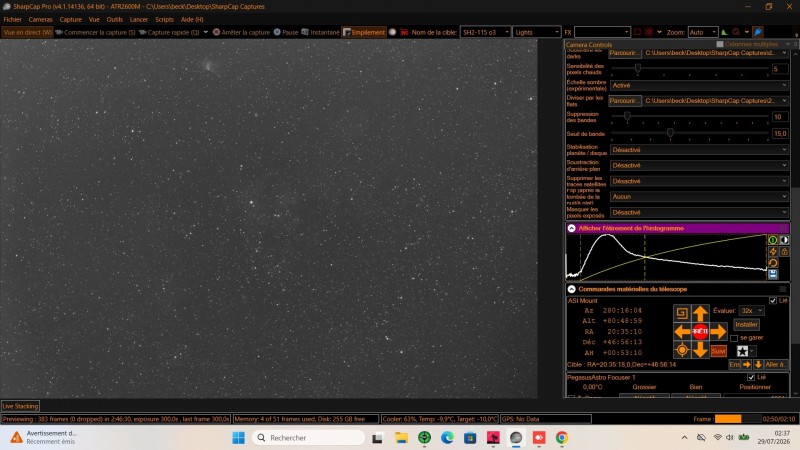The width and height of the screenshot is (800, 450).
Task: Open the Aide (H) menu
Action: coord(192,19)
